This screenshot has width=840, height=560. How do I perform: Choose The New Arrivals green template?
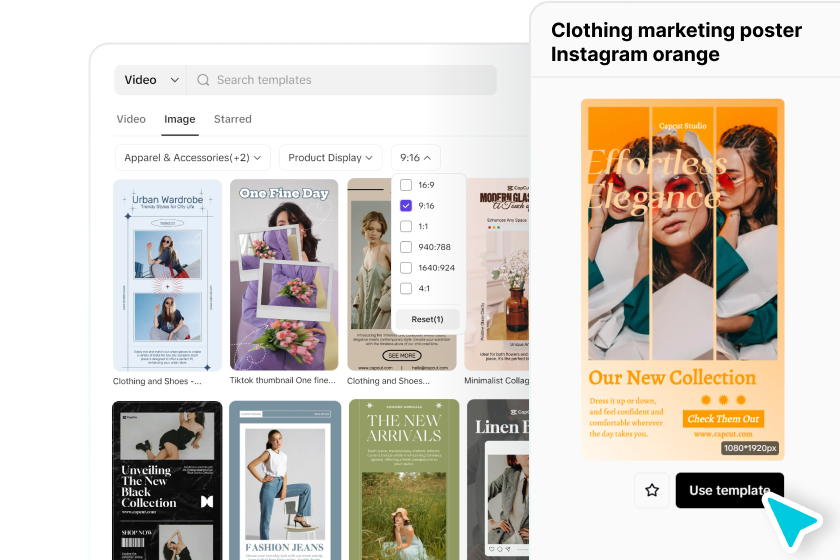point(404,480)
